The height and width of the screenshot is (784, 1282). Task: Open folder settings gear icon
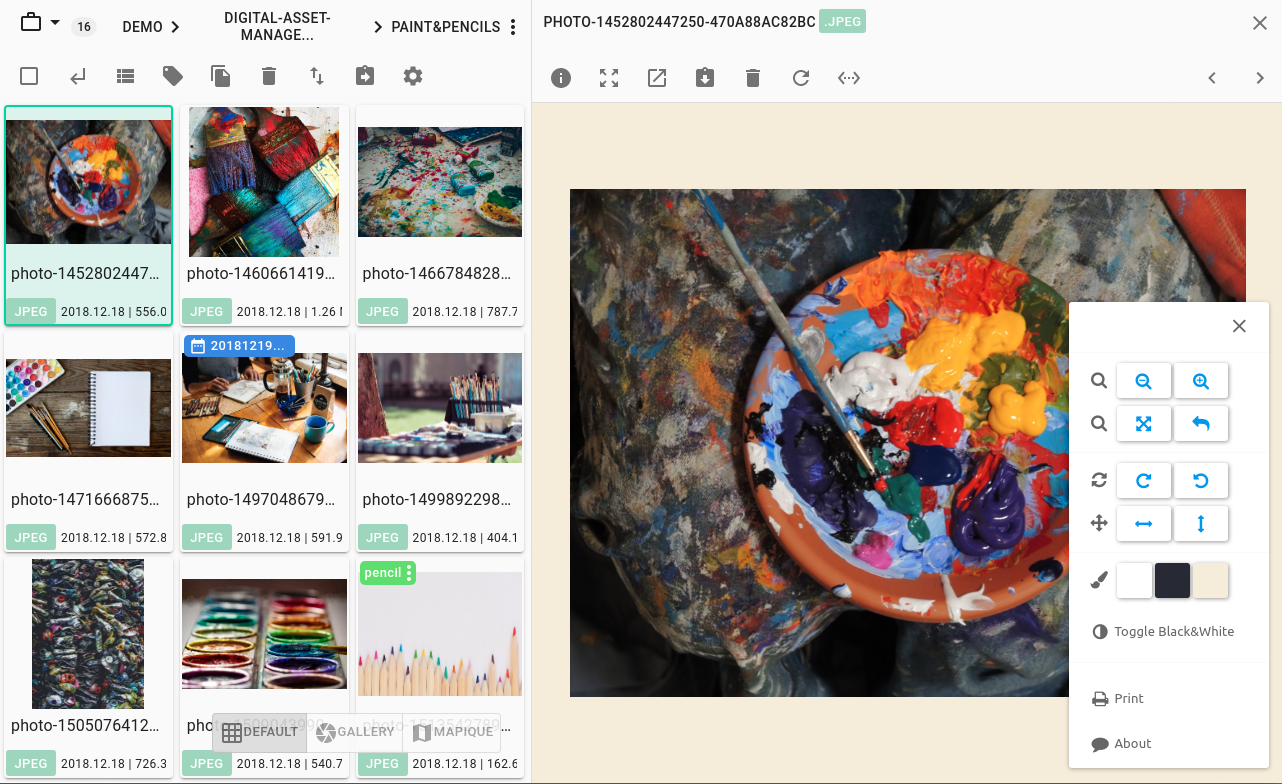(x=413, y=76)
